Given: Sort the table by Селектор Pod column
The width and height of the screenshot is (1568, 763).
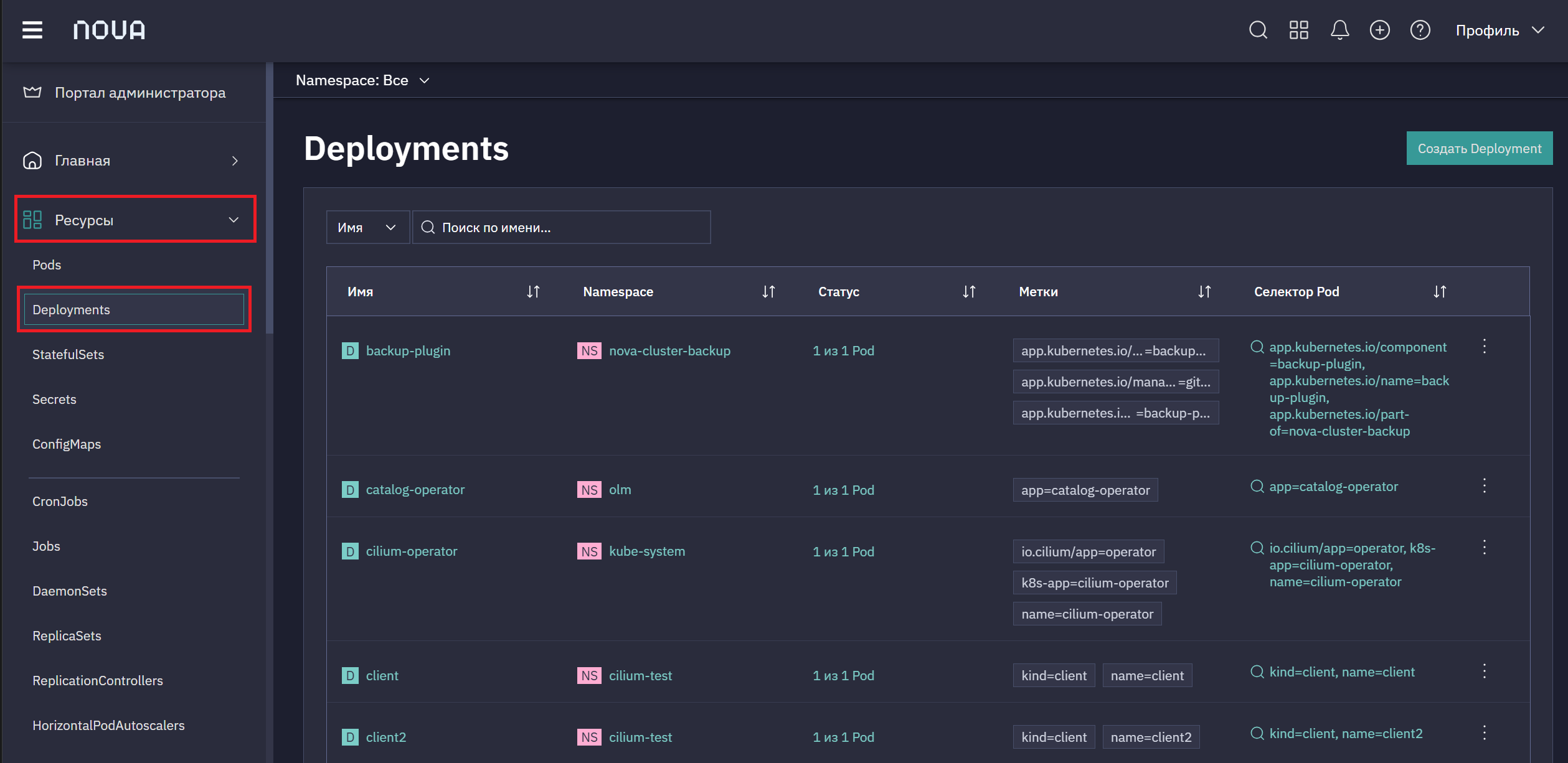Looking at the screenshot, I should click(1440, 291).
